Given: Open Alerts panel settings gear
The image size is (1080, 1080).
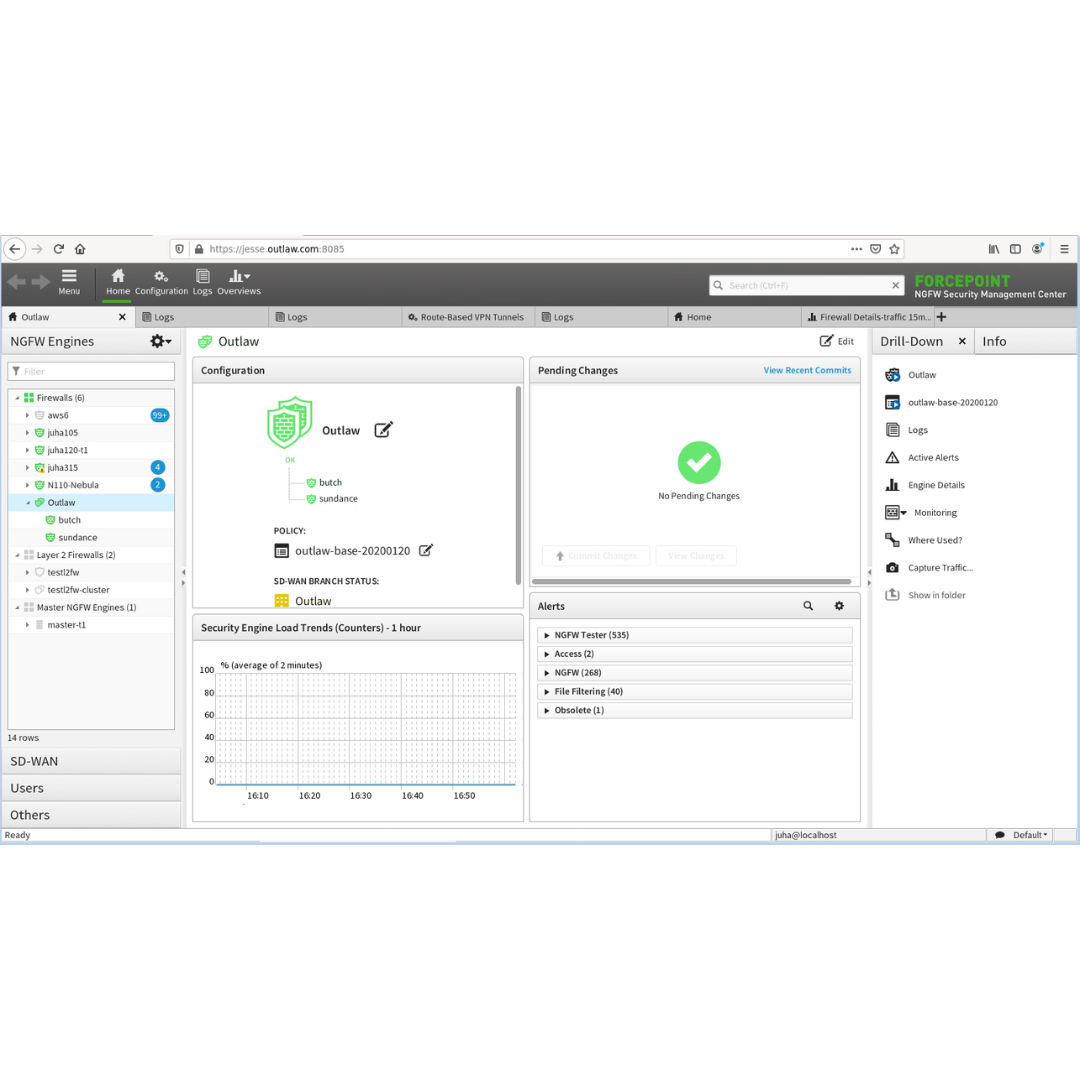Looking at the screenshot, I should 839,606.
